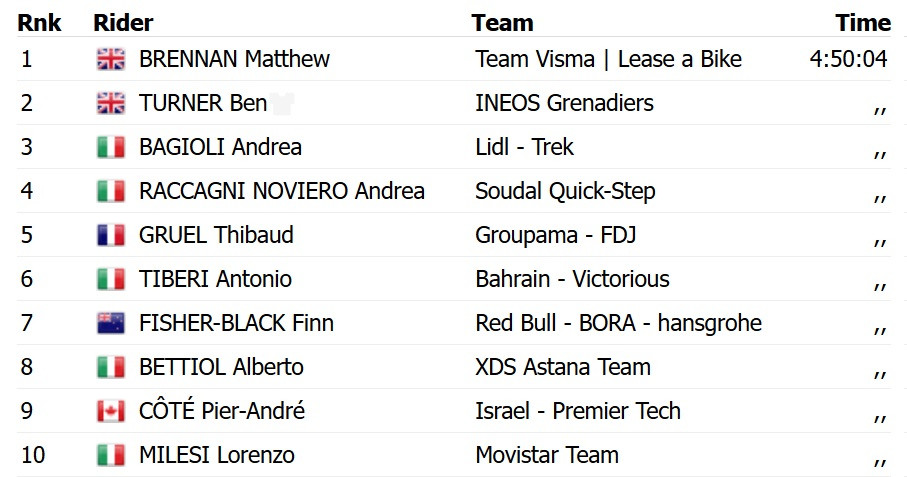Click the British flag beside Ben Turner
907x477 pixels.
click(110, 103)
